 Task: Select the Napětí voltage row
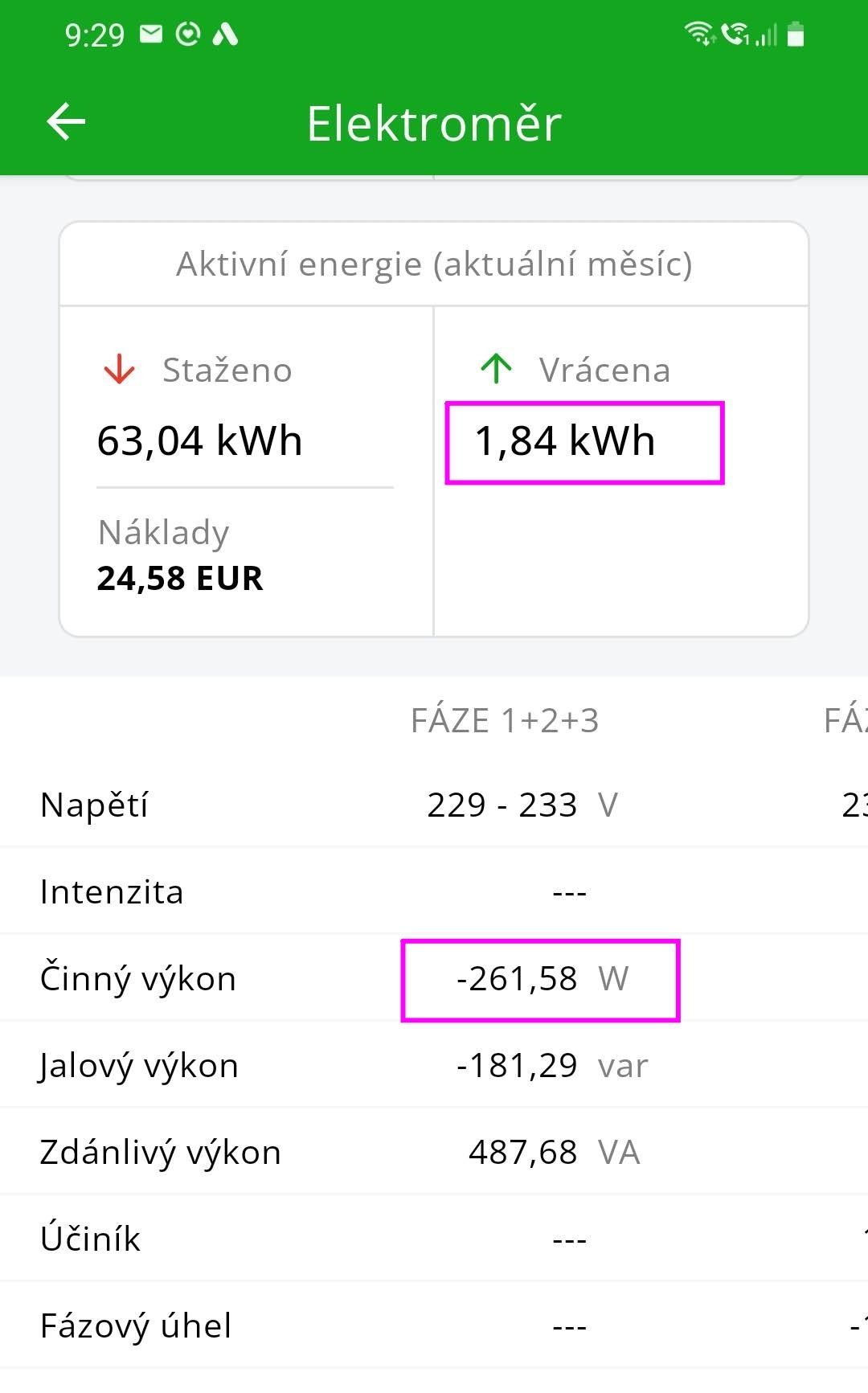(x=95, y=805)
